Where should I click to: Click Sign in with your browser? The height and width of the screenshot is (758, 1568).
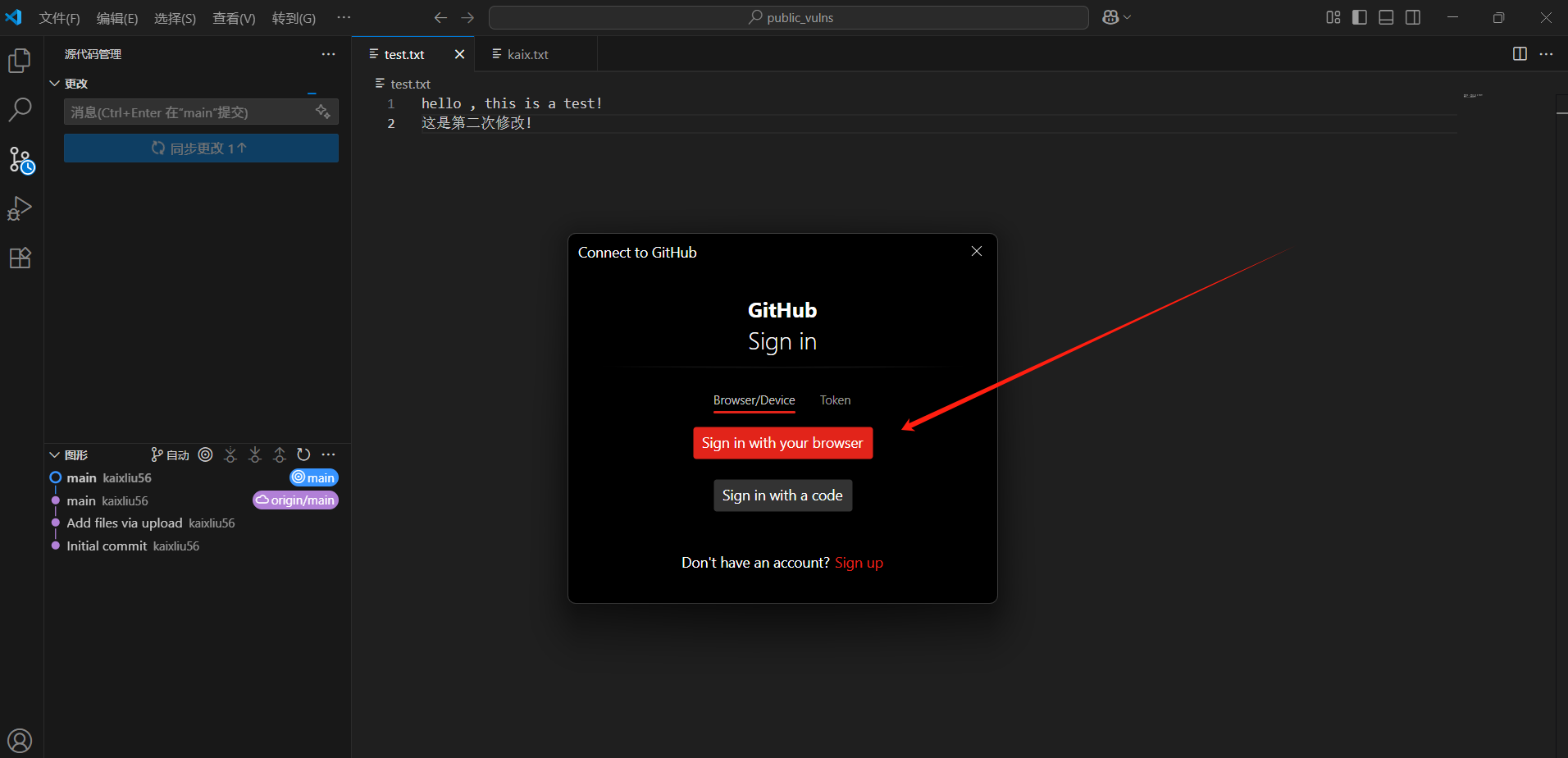click(x=782, y=443)
